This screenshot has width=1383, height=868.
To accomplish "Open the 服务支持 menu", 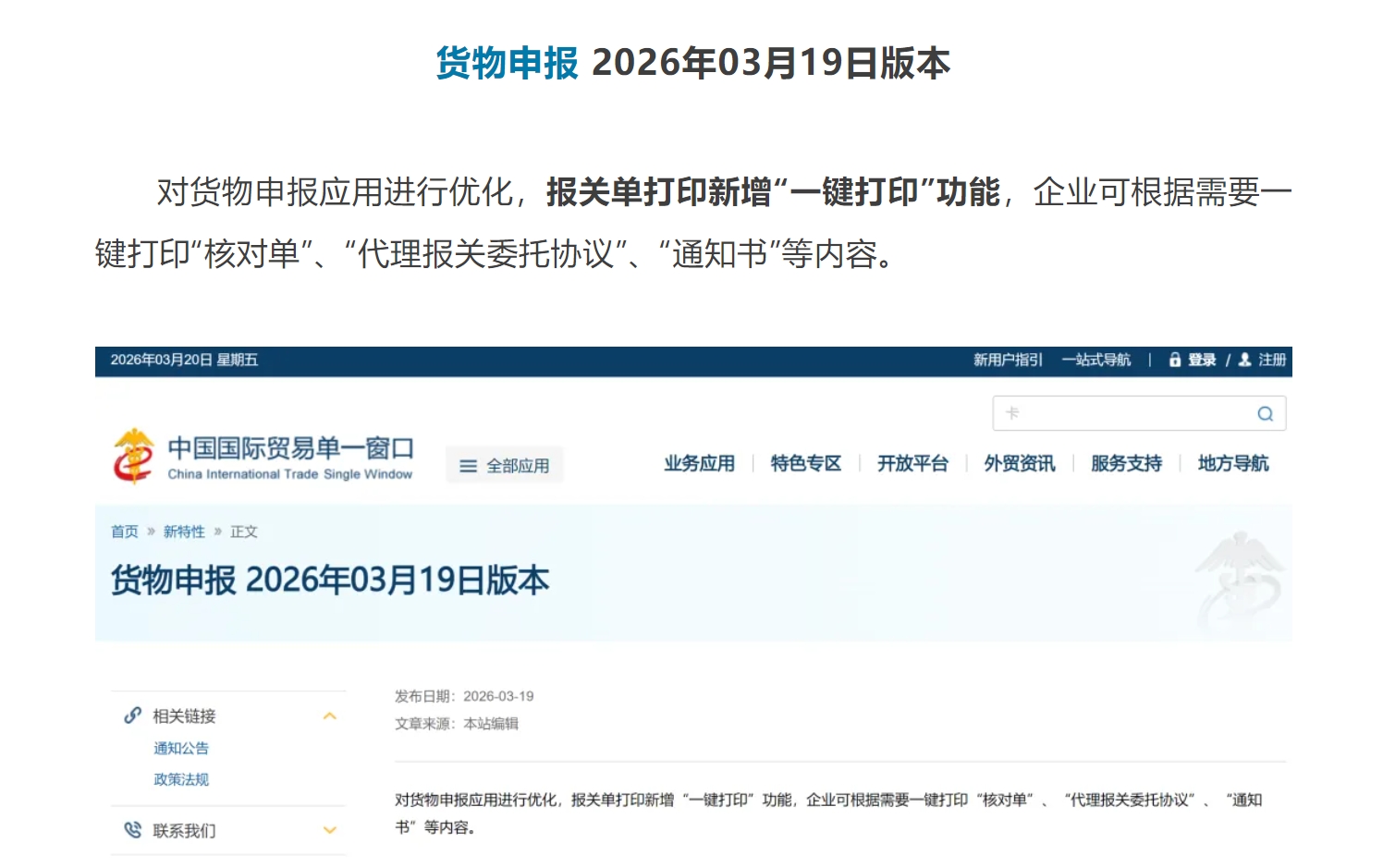I will (1126, 464).
